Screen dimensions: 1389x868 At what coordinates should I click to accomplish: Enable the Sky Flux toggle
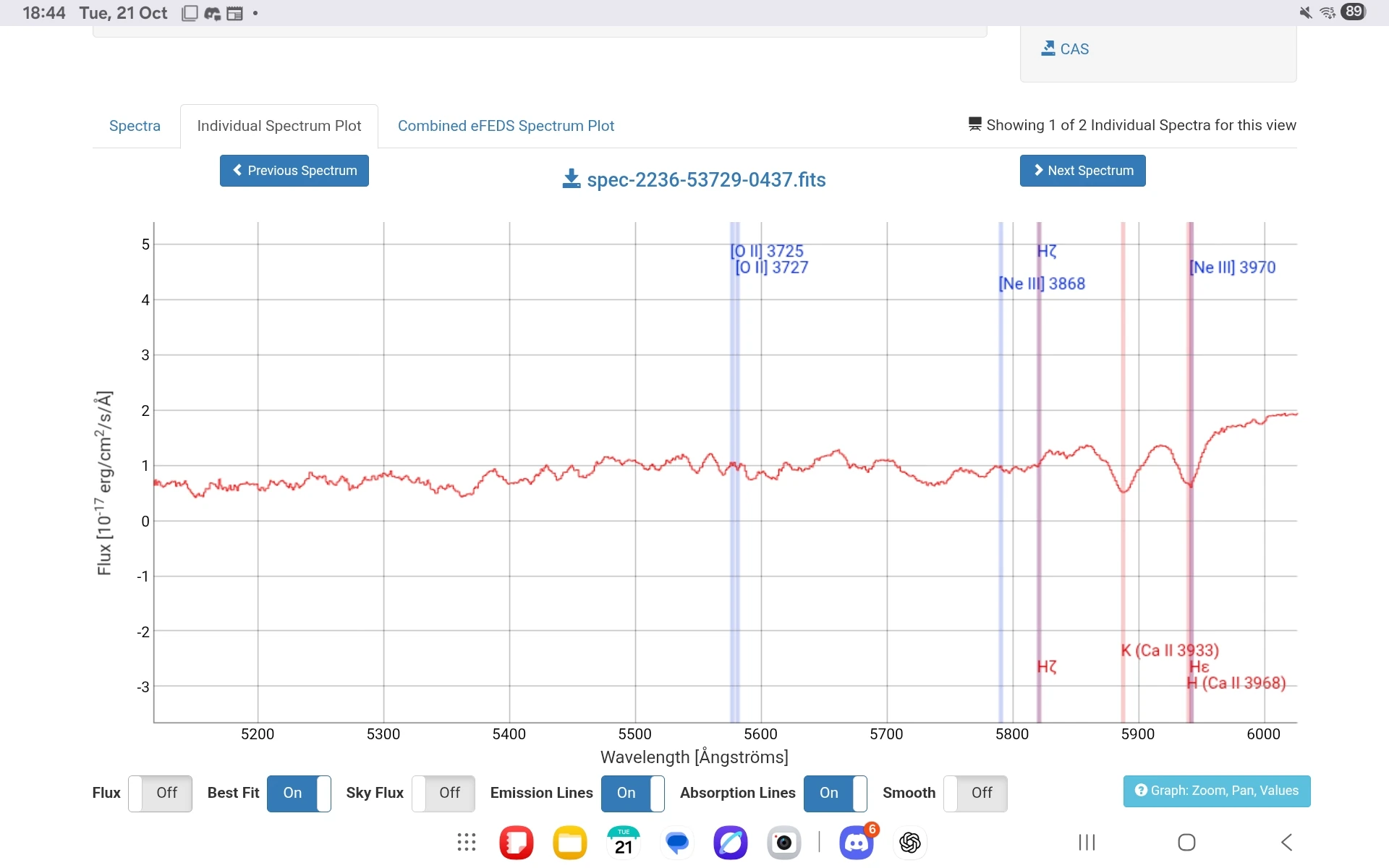[443, 793]
